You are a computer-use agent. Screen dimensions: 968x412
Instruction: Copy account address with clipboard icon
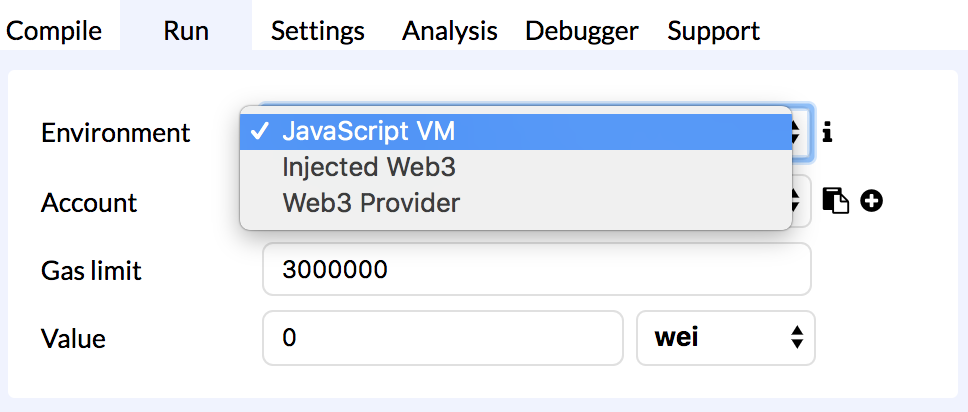835,201
